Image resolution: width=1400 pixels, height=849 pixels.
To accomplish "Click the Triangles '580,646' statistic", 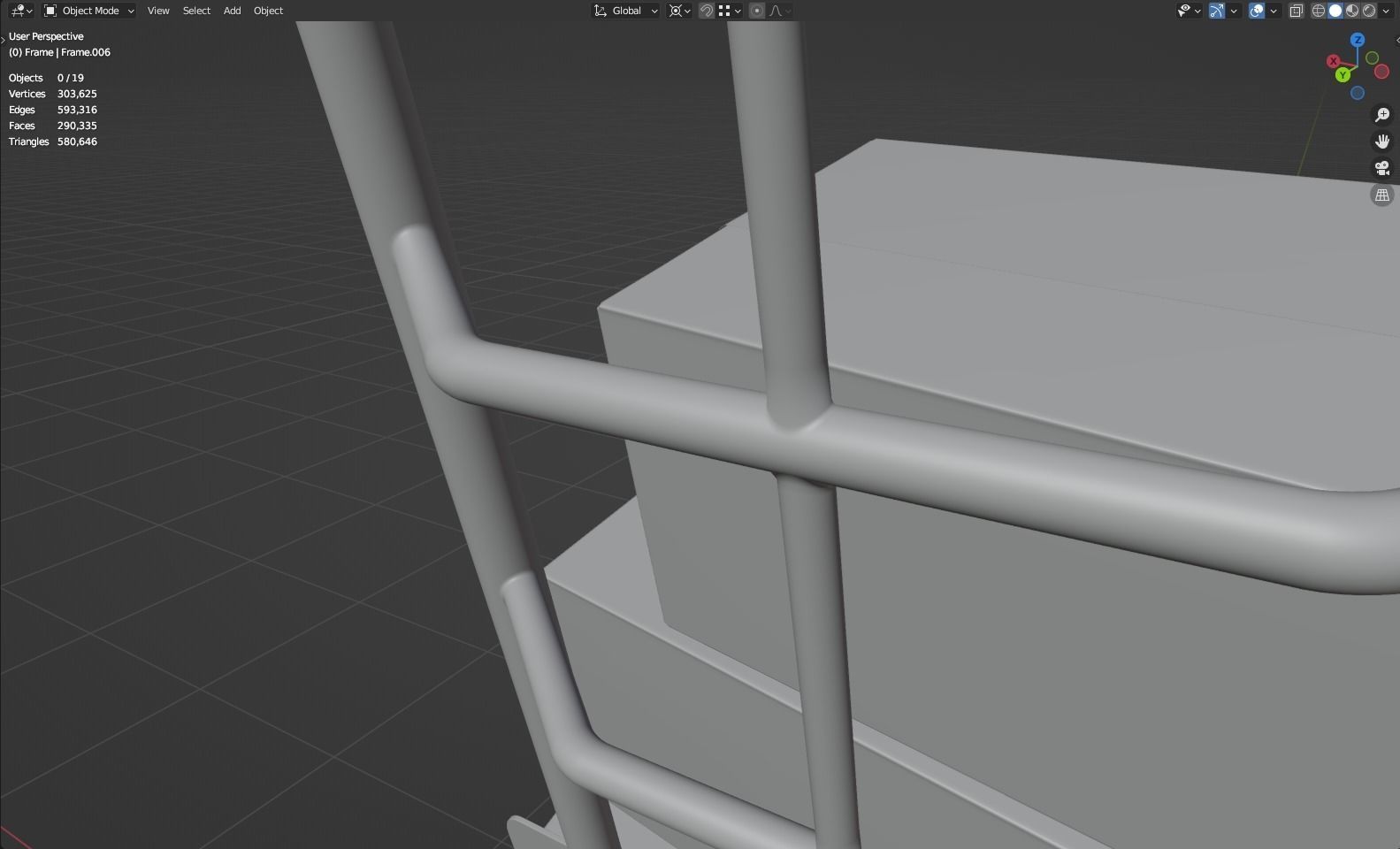I will click(x=77, y=141).
